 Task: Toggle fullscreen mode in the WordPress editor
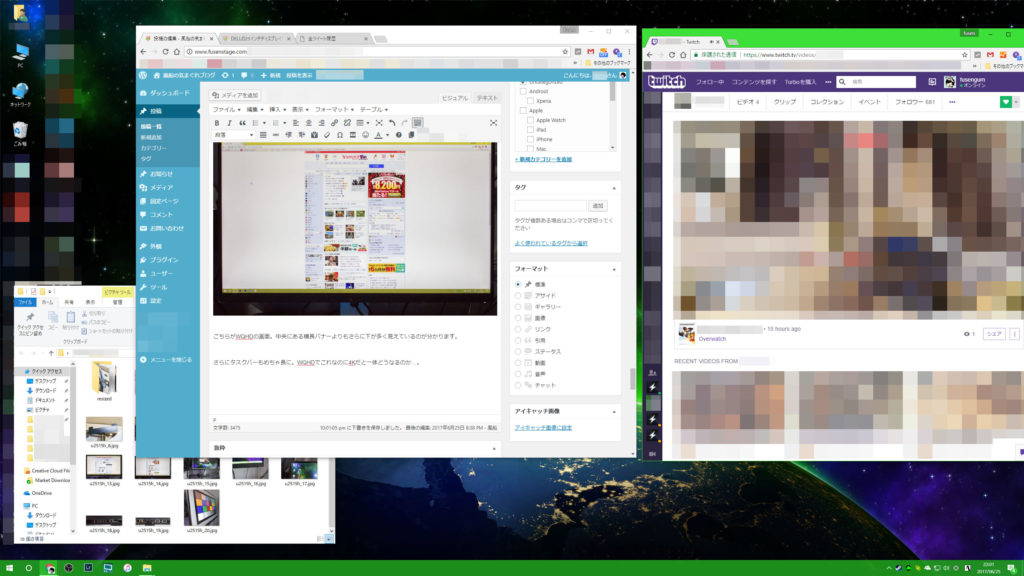coord(493,123)
